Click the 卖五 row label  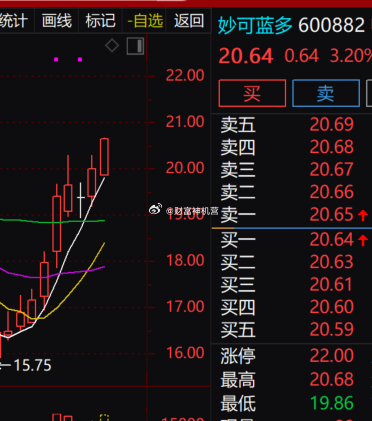[x=238, y=125]
